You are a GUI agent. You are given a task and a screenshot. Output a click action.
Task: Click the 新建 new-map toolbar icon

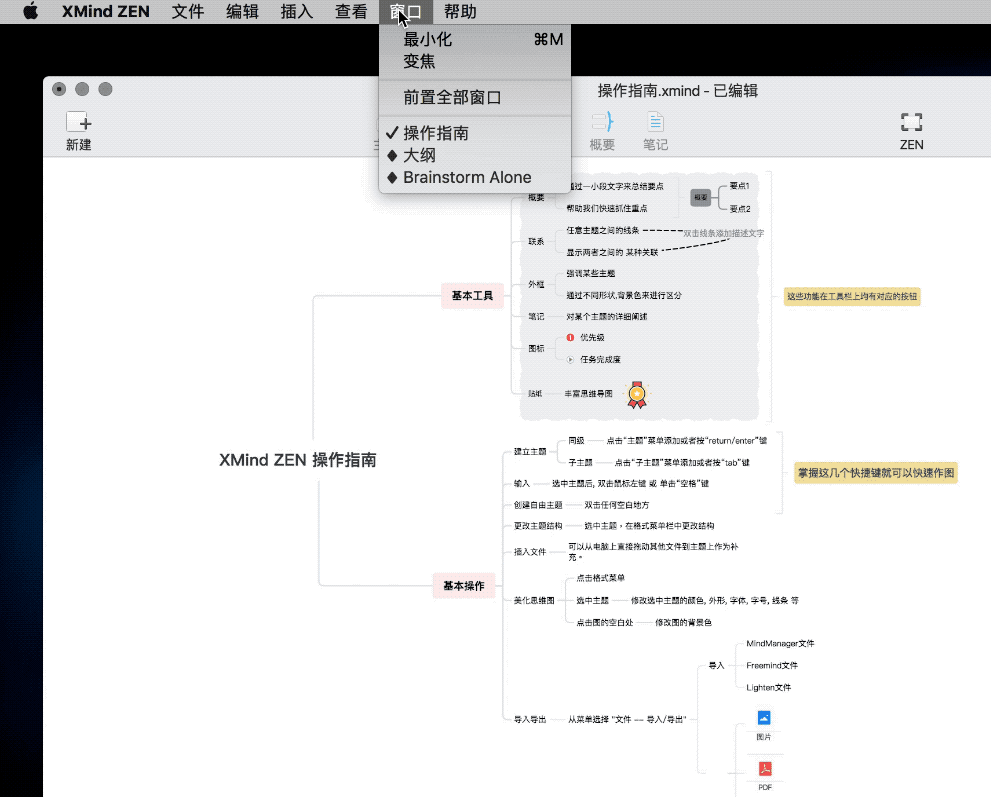click(x=79, y=122)
